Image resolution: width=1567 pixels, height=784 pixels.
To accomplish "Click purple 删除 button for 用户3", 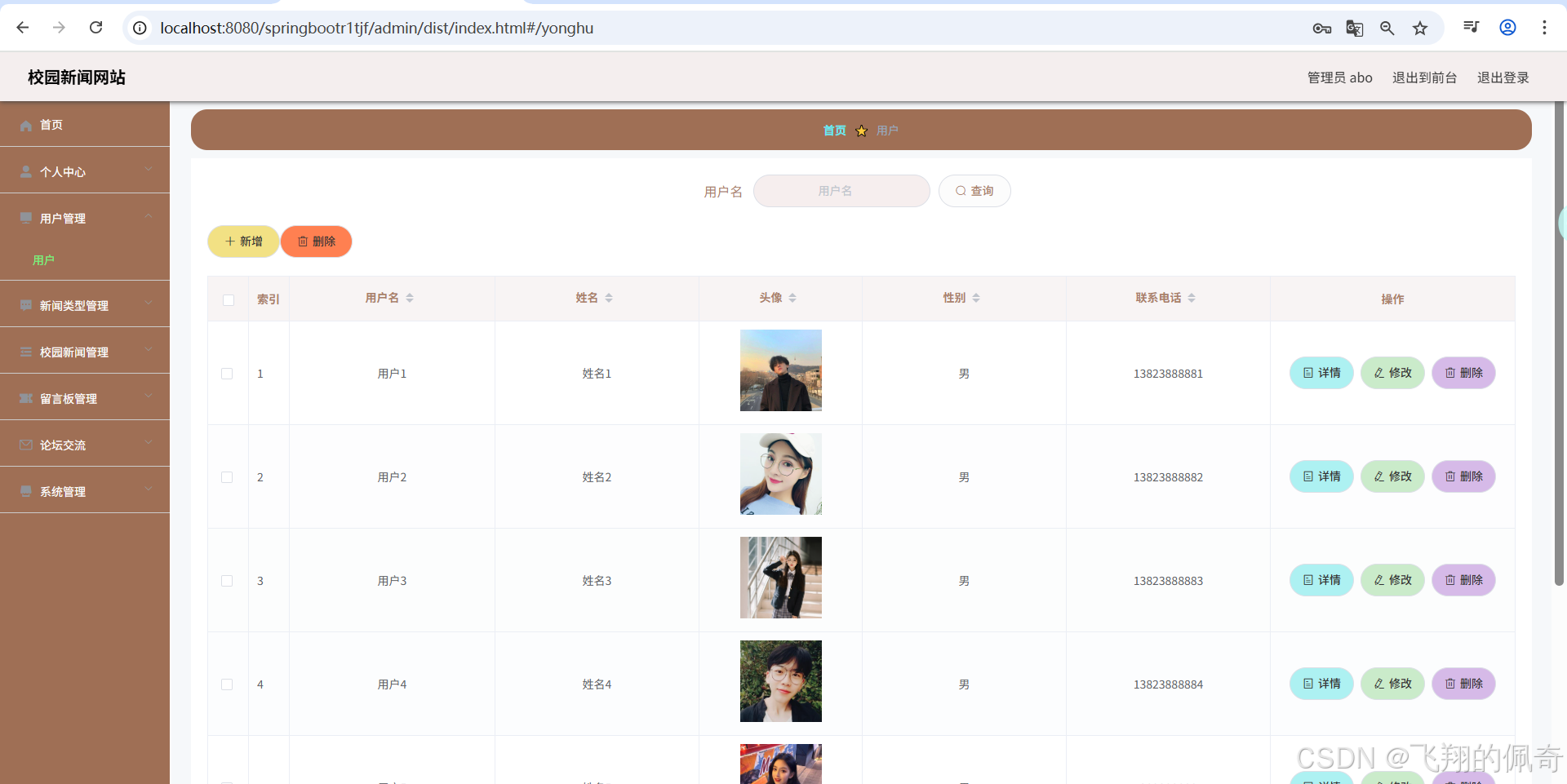I will tap(1463, 580).
